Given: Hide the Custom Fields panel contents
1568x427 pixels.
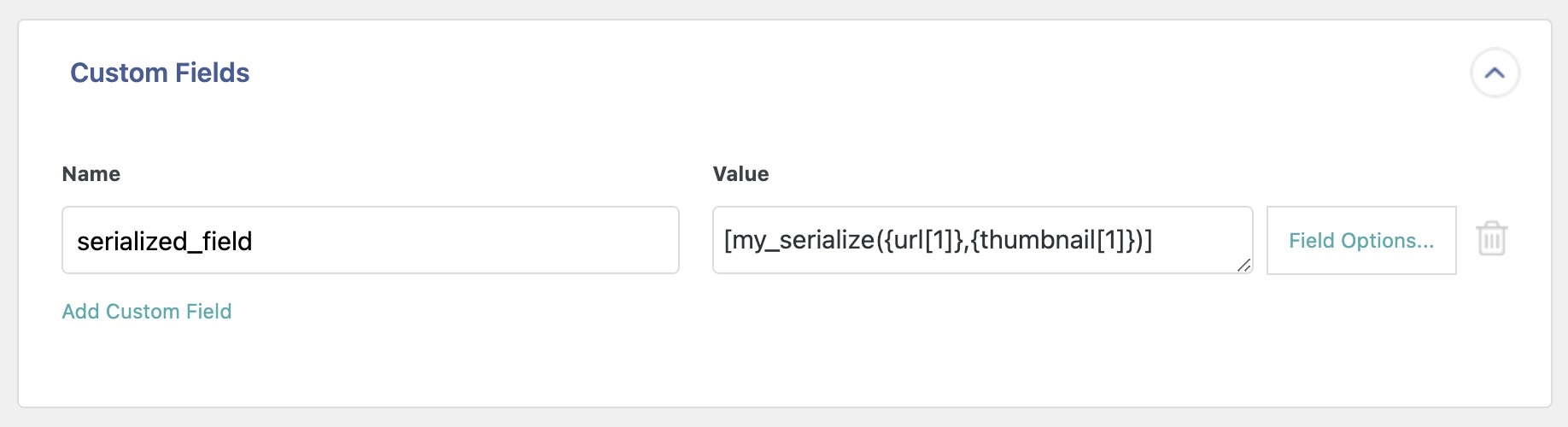Looking at the screenshot, I should (x=1495, y=73).
